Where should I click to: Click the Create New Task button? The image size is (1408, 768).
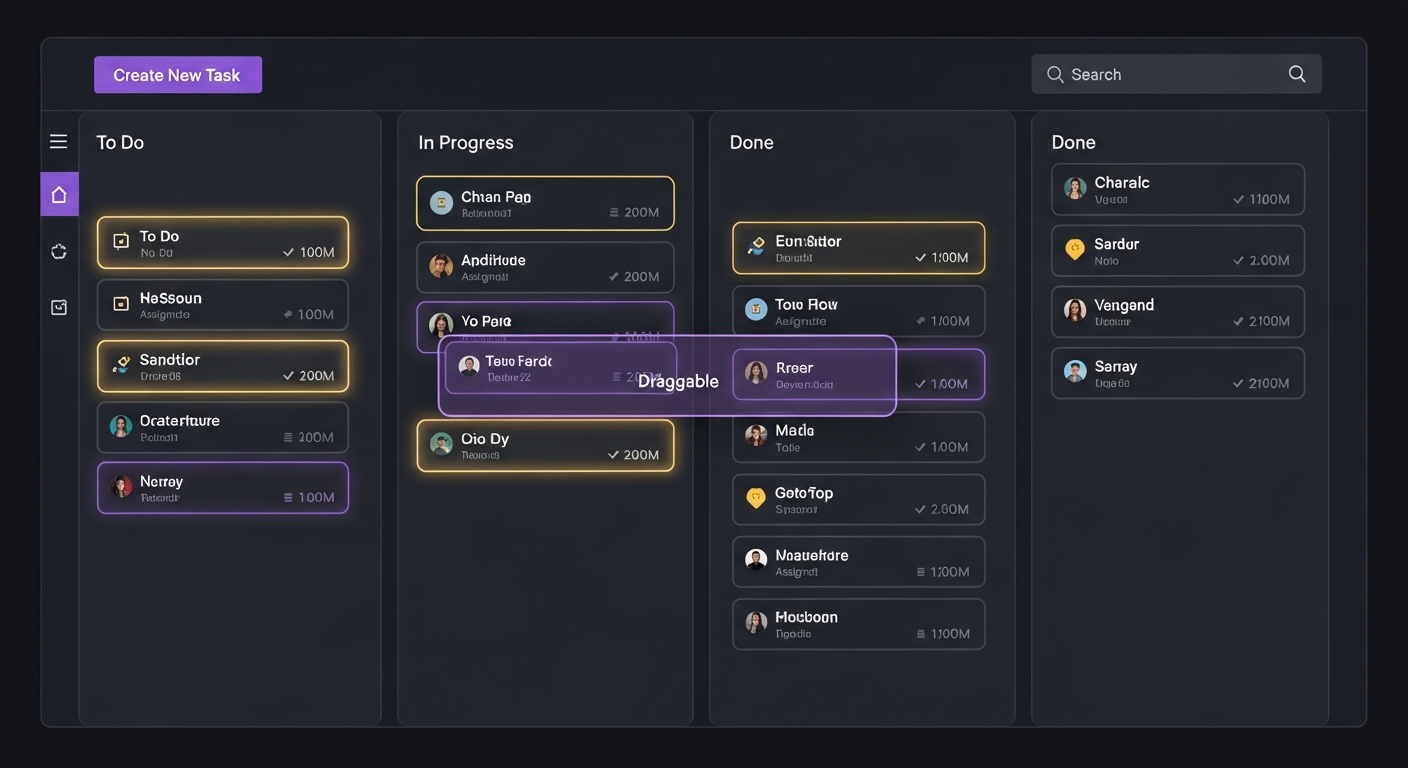(x=178, y=75)
